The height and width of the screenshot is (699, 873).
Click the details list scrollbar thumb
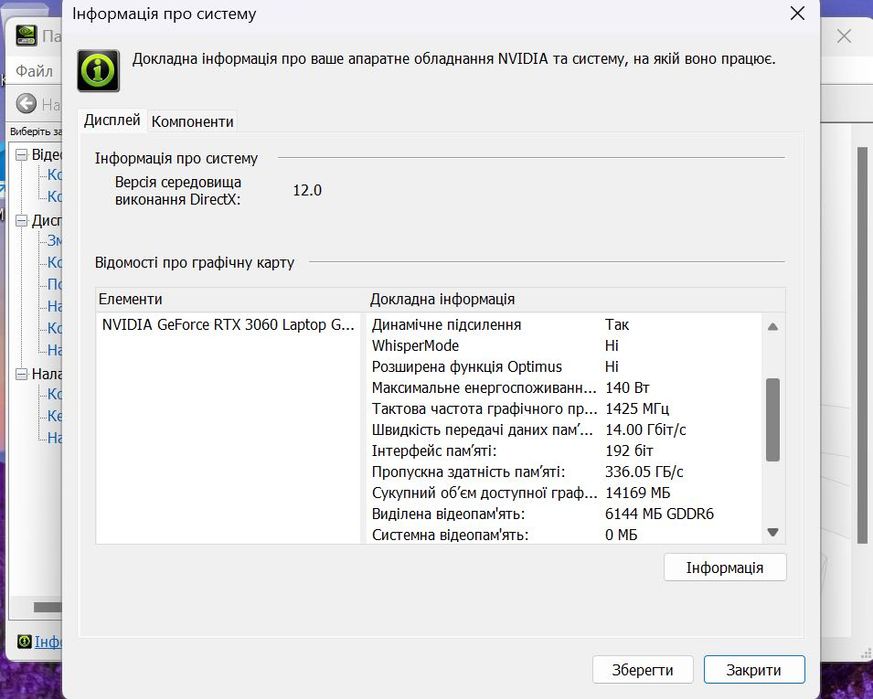click(773, 420)
